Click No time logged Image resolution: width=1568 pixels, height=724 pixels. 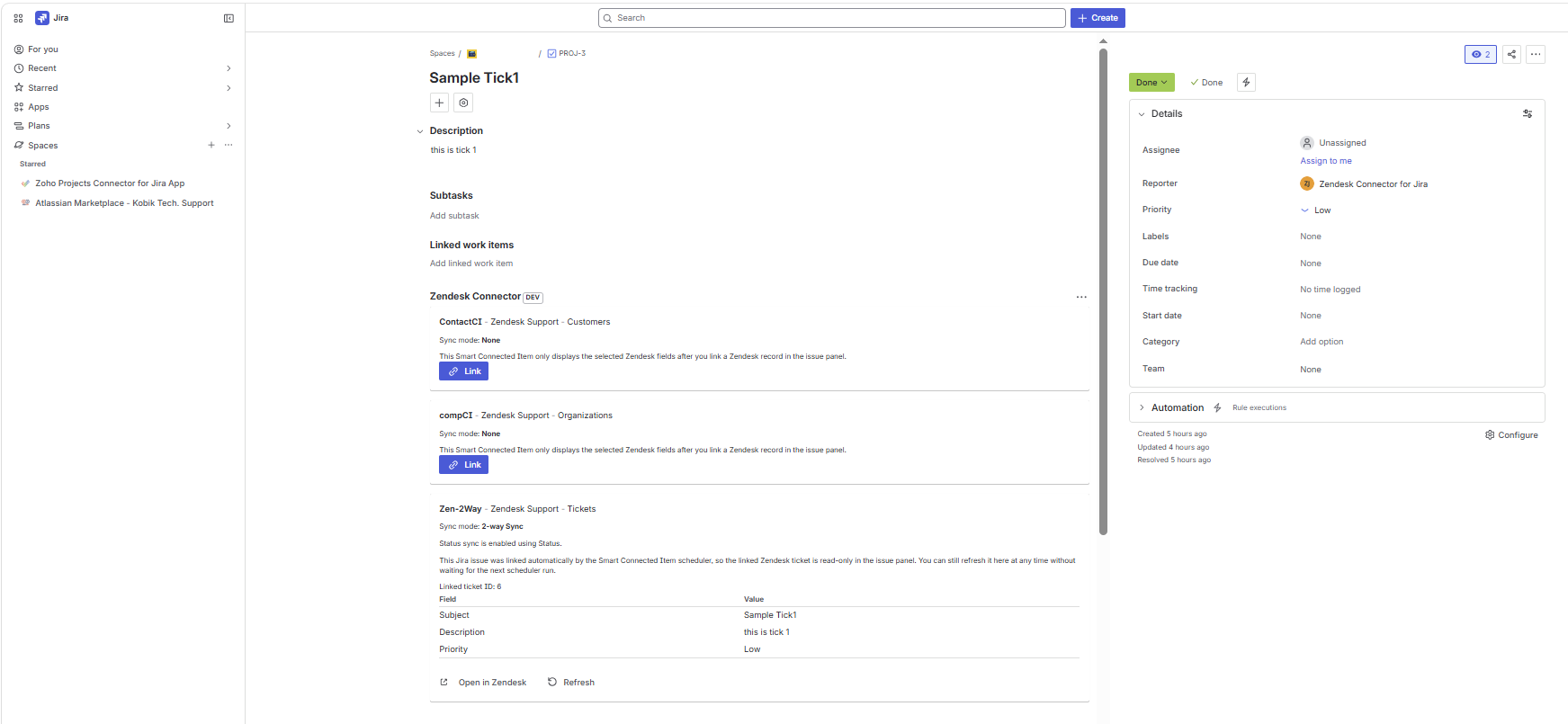[1331, 290]
